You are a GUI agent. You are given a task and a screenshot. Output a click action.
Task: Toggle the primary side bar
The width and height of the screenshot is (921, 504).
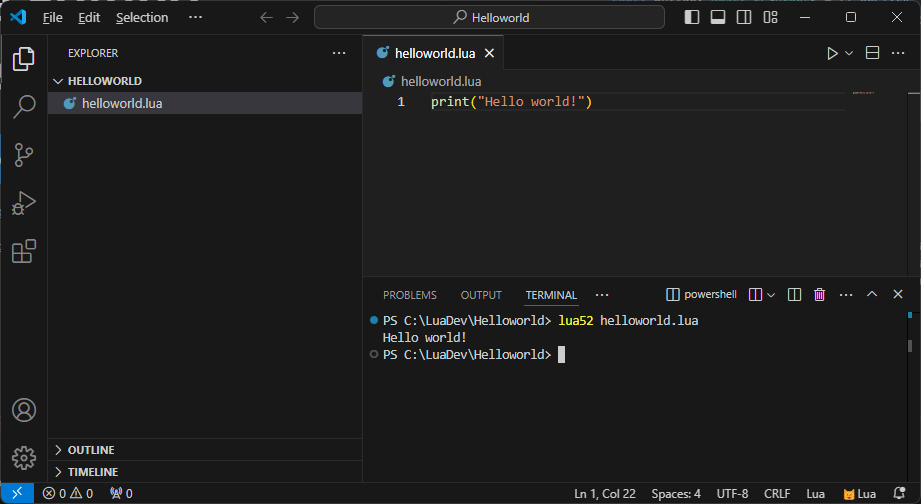pyautogui.click(x=692, y=18)
